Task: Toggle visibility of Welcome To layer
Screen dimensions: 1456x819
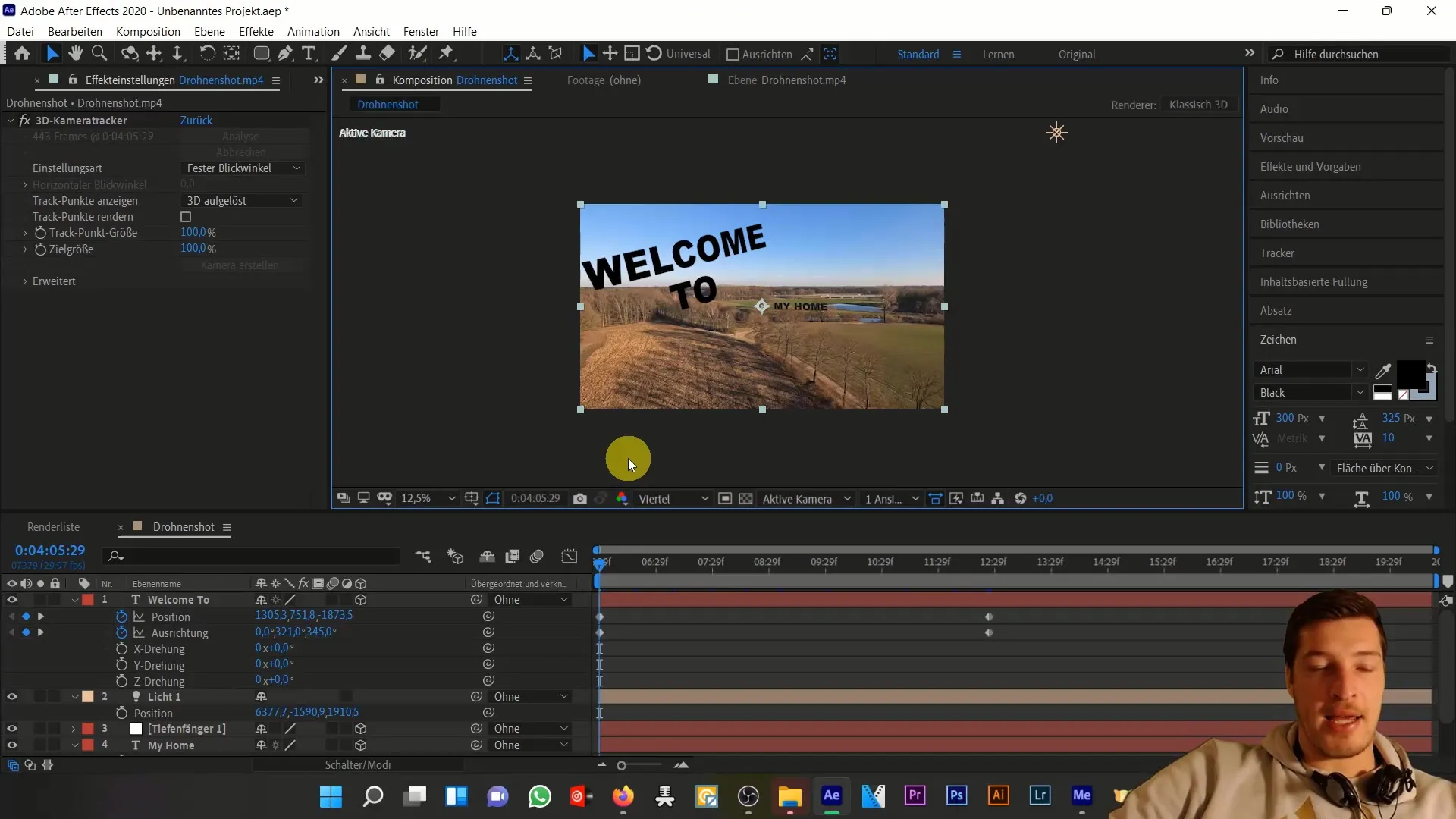Action: click(12, 599)
